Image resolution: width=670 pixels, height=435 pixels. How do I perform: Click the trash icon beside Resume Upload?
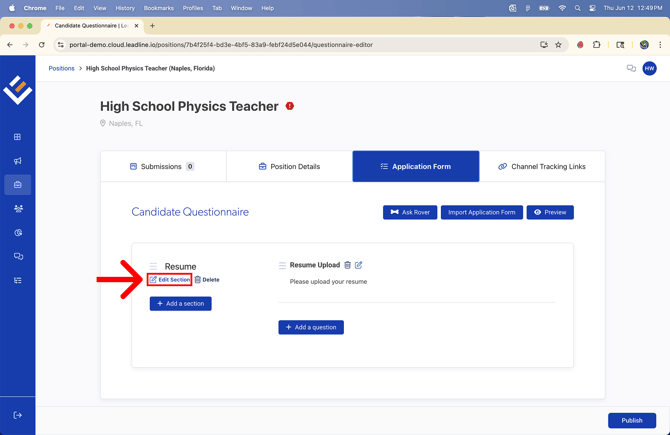point(348,265)
